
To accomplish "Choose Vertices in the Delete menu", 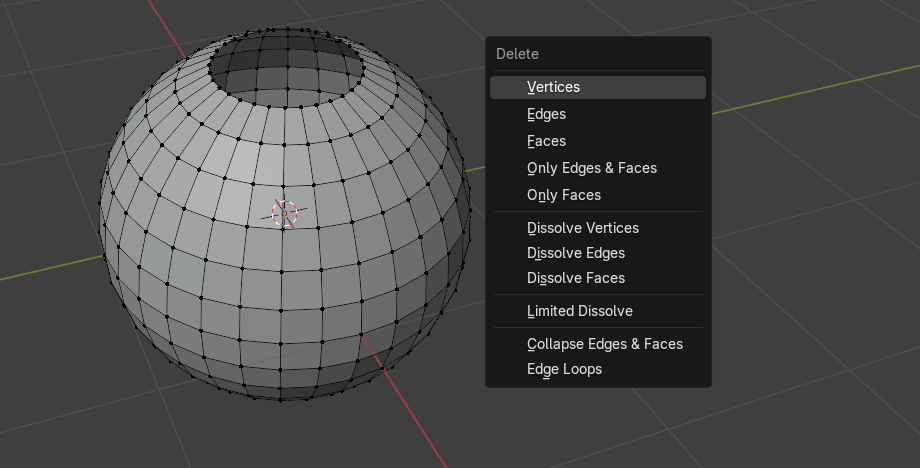I will pos(553,87).
